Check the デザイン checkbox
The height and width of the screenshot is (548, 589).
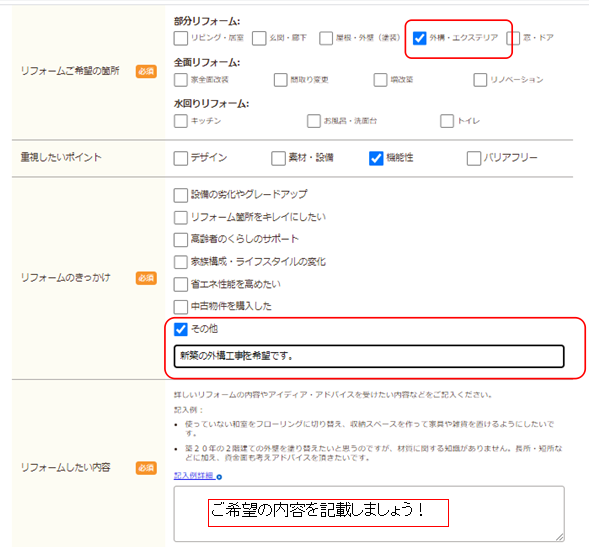tap(181, 158)
